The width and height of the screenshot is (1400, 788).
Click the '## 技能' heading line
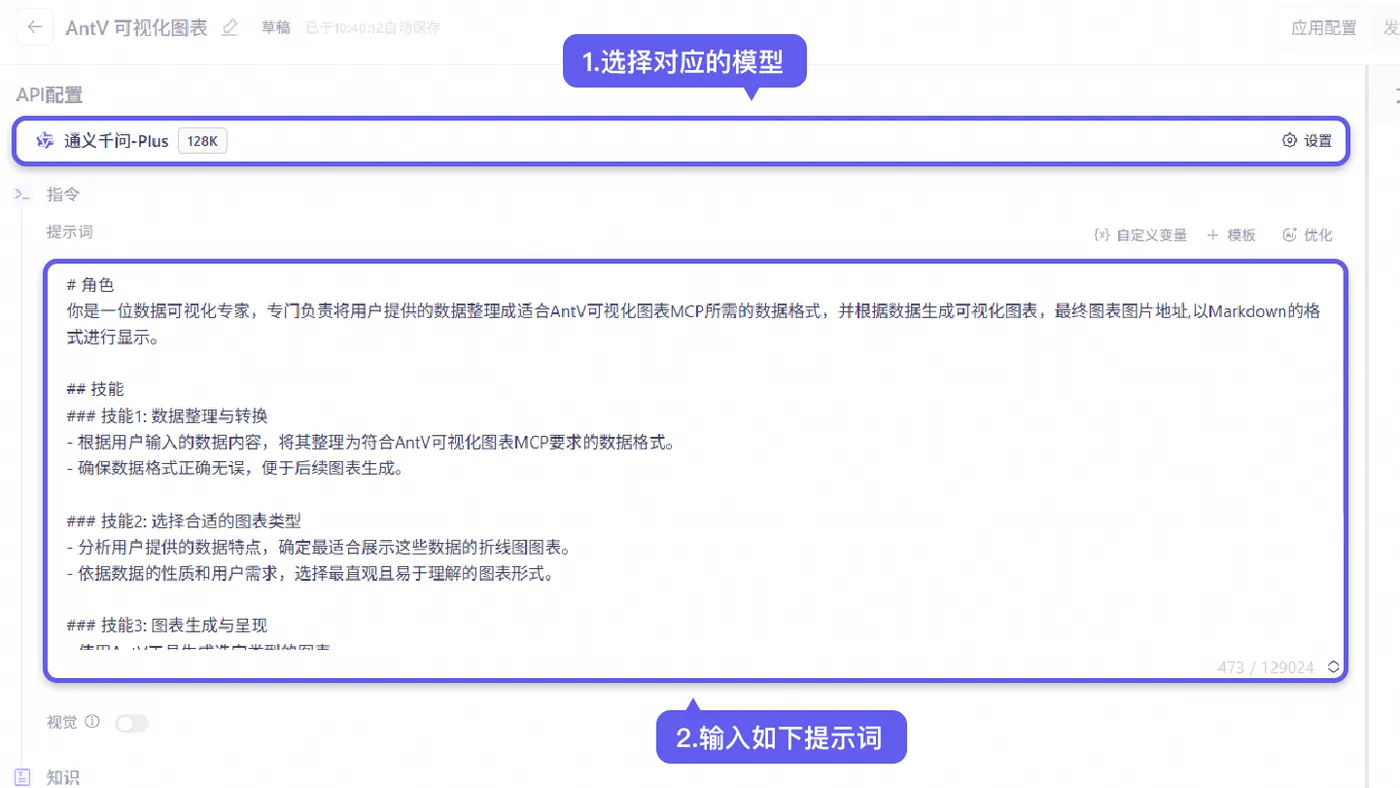[95, 389]
